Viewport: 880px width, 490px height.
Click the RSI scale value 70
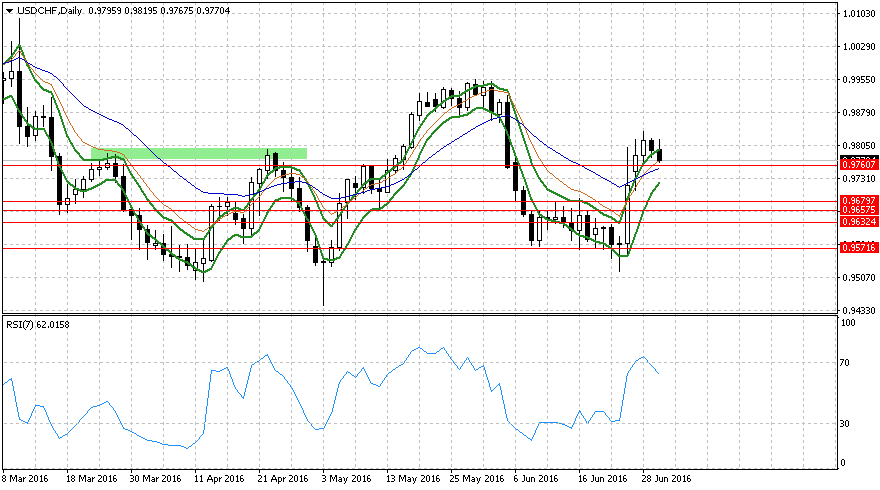tap(845, 363)
